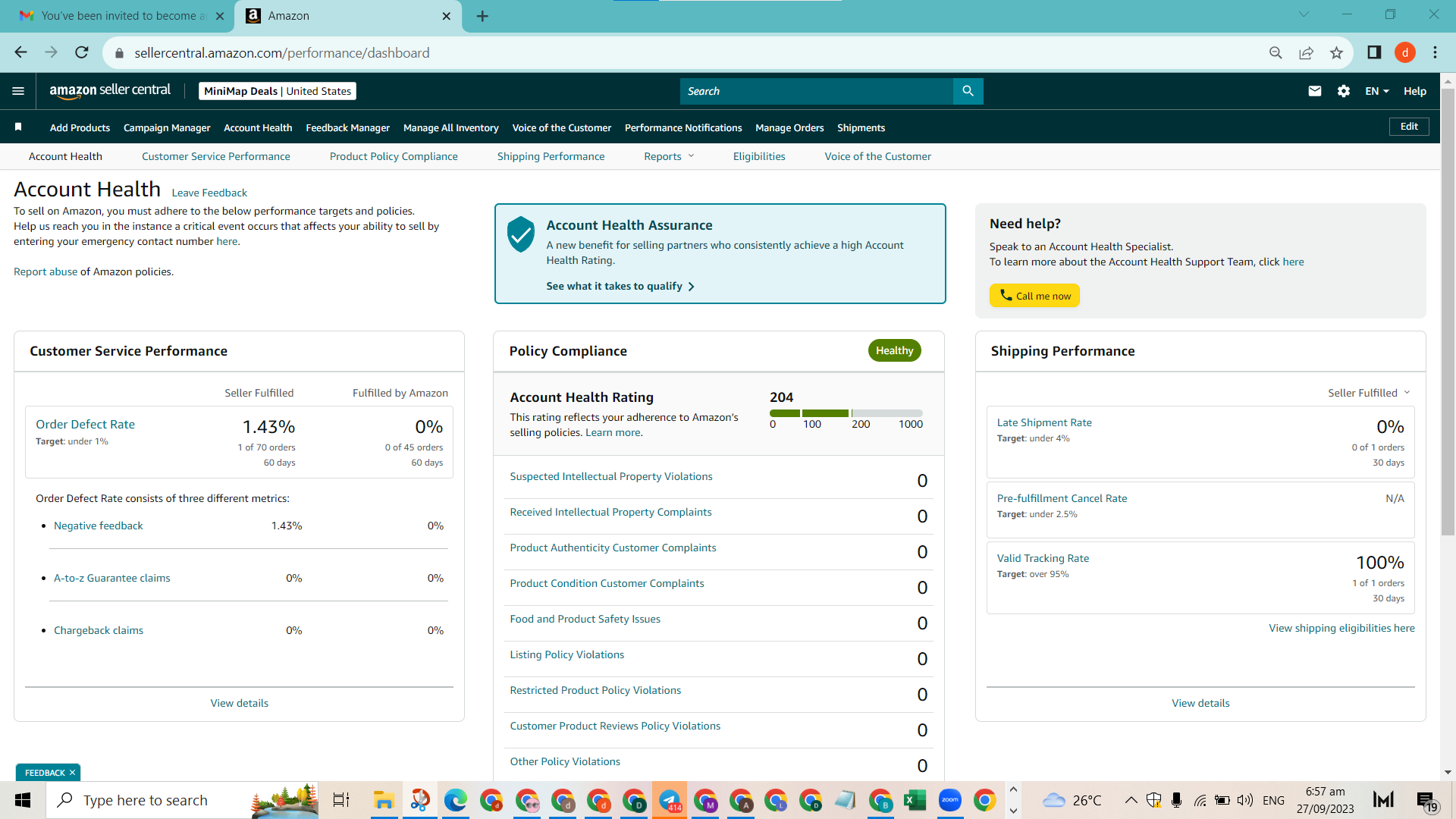Click the bookmark flag icon in the favorites bar
The image size is (1456, 819).
(x=18, y=127)
